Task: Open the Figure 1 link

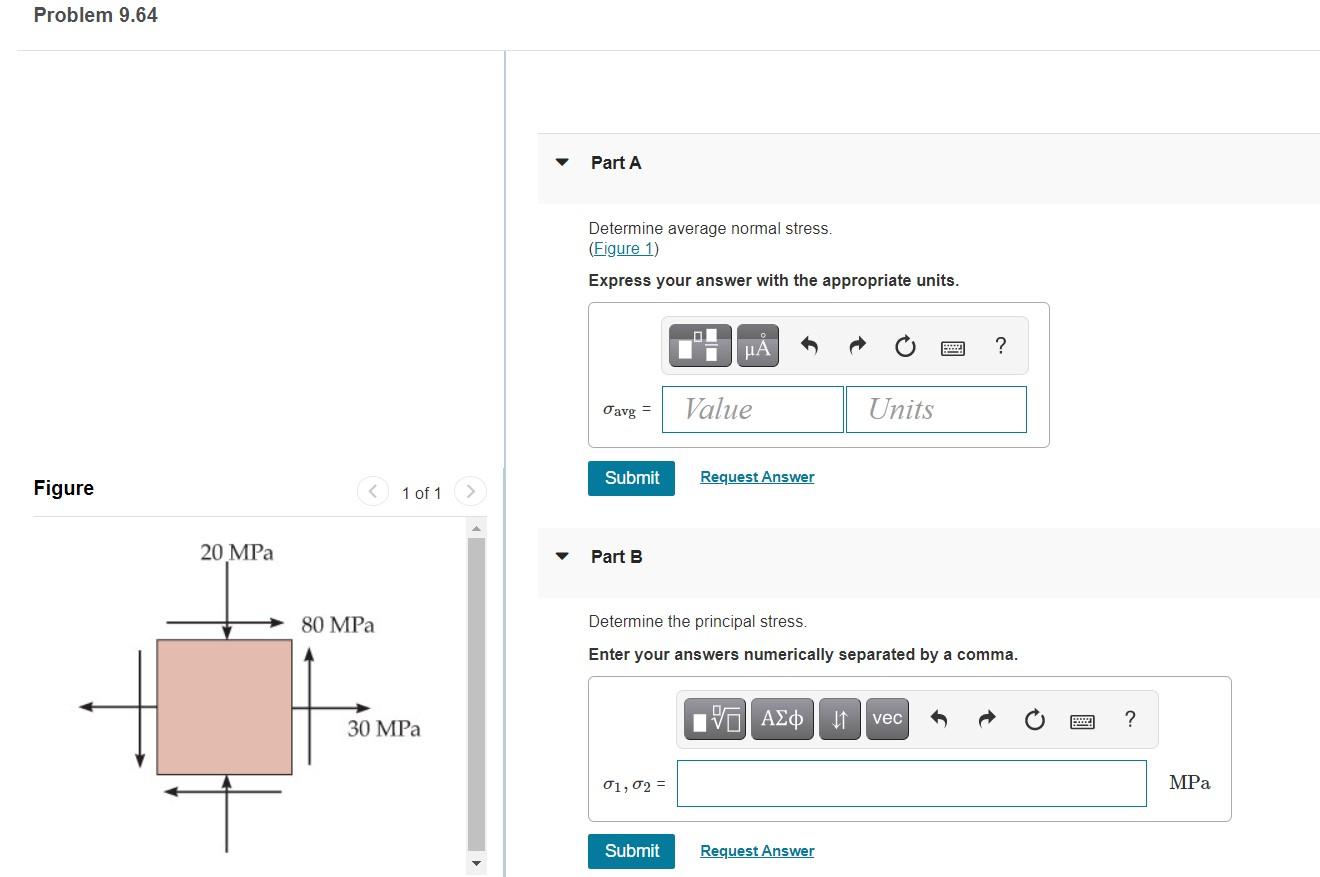Action: tap(624, 248)
